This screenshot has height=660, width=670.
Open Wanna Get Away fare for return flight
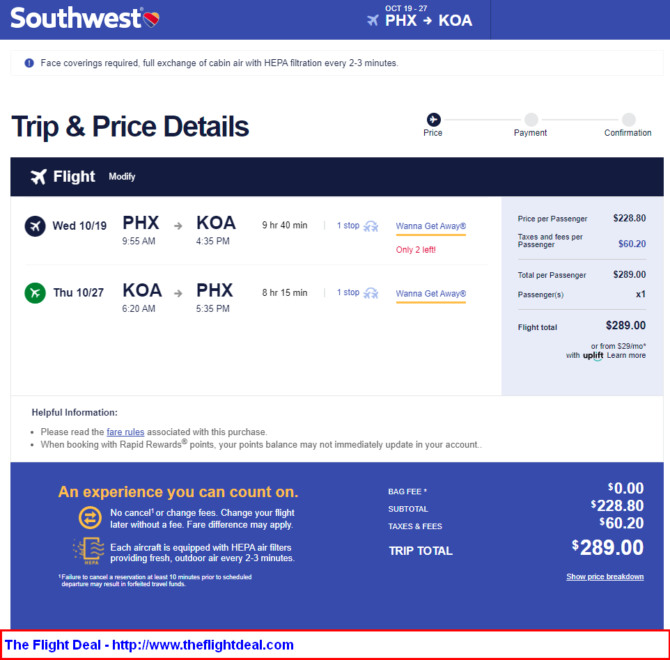click(431, 293)
